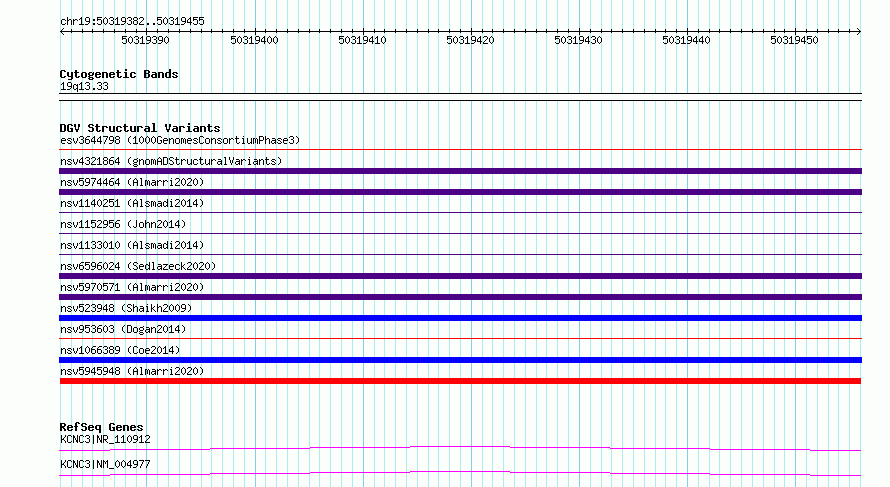Click the chr19:50319382..50319455 coordinate label
890x487 pixels.
point(132,22)
